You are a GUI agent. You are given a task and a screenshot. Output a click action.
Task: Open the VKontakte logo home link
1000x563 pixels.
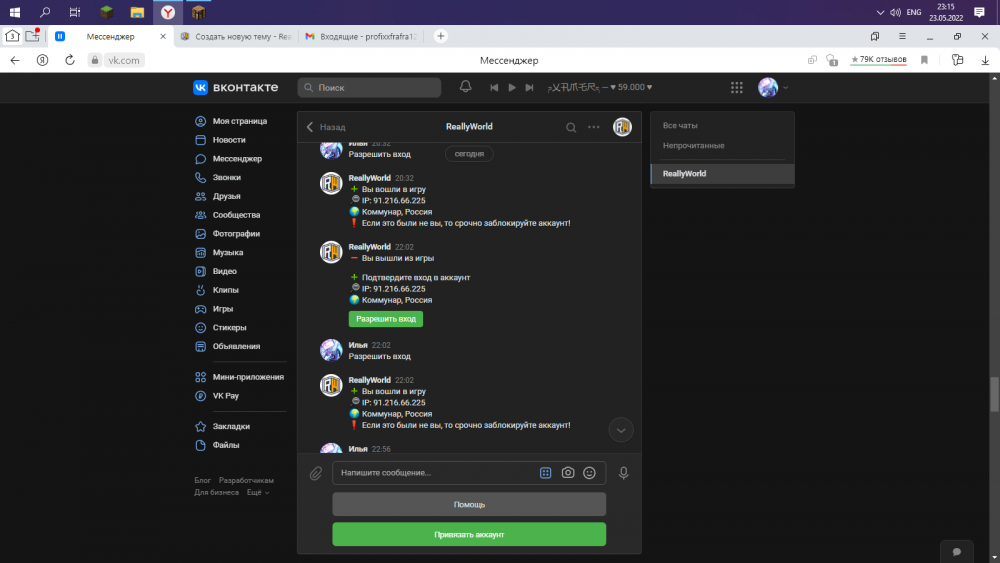coord(235,87)
